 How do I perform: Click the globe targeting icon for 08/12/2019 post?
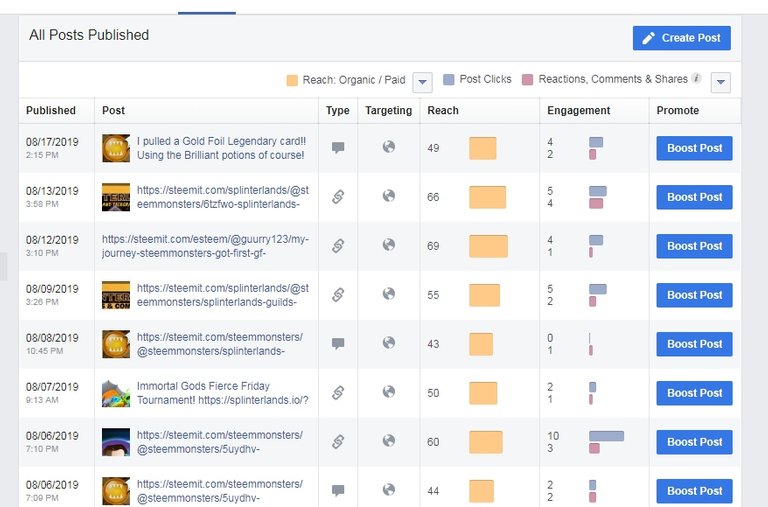(x=389, y=244)
